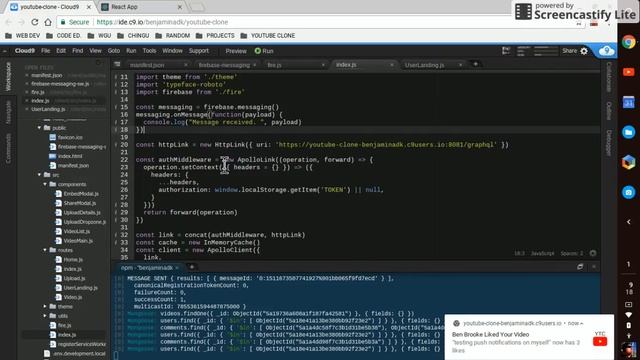The height and width of the screenshot is (360, 640).
Task: Open EmbedModal.js in the file tree
Action: (81, 194)
